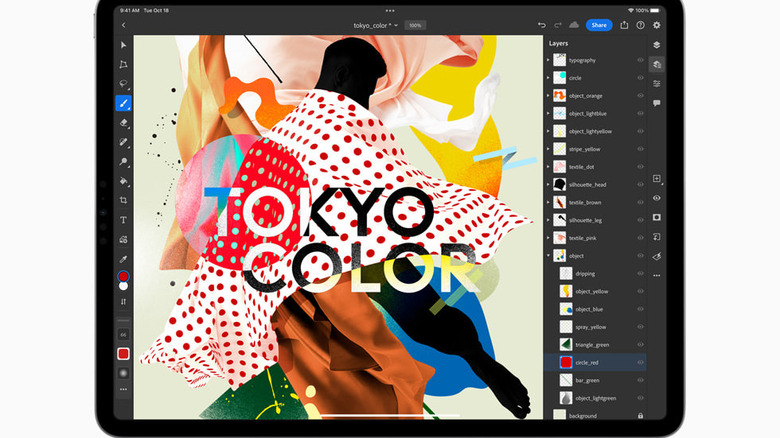This screenshot has width=780, height=438.
Task: Choose the Lasso selection tool
Action: tap(124, 84)
